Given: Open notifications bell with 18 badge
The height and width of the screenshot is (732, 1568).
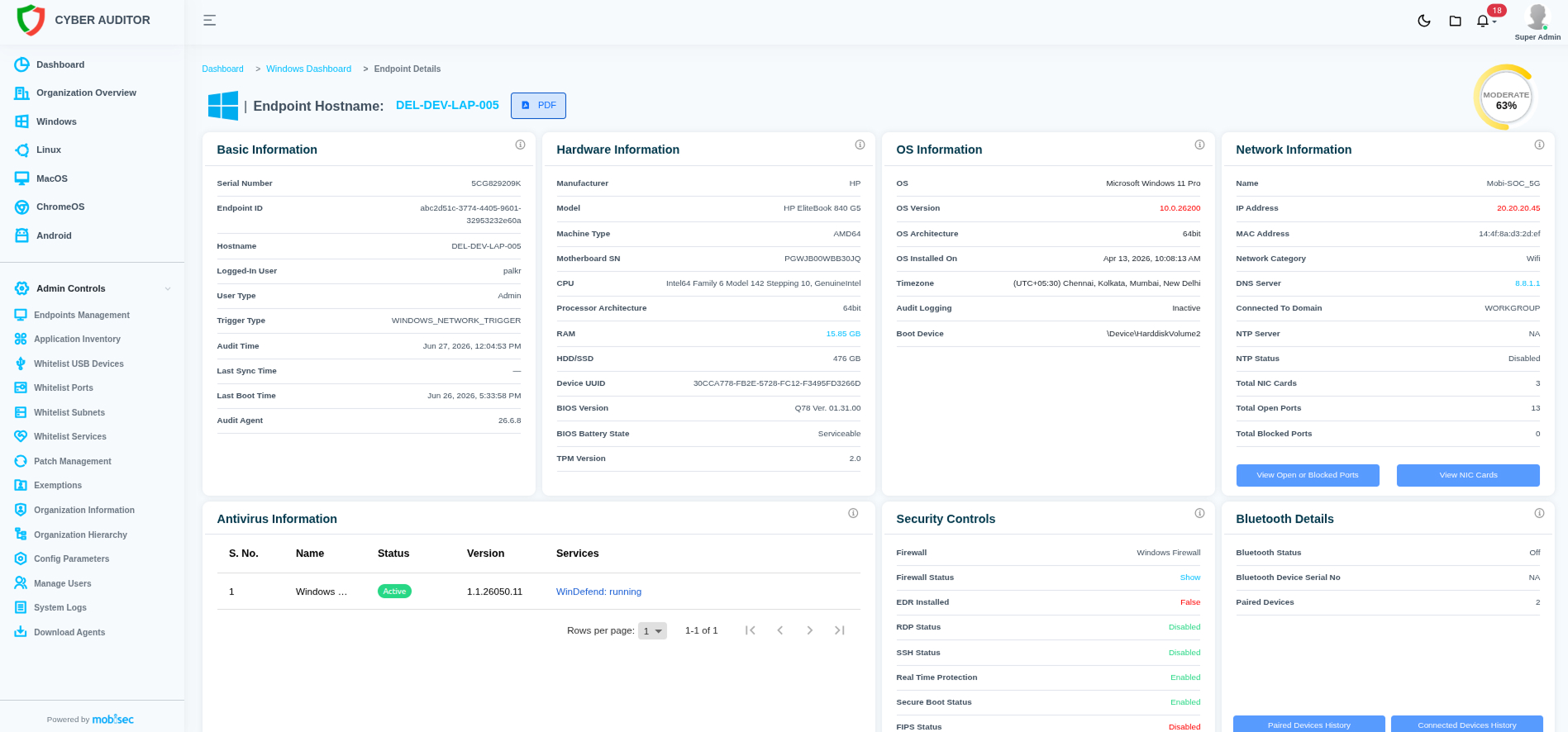Looking at the screenshot, I should click(x=1485, y=20).
